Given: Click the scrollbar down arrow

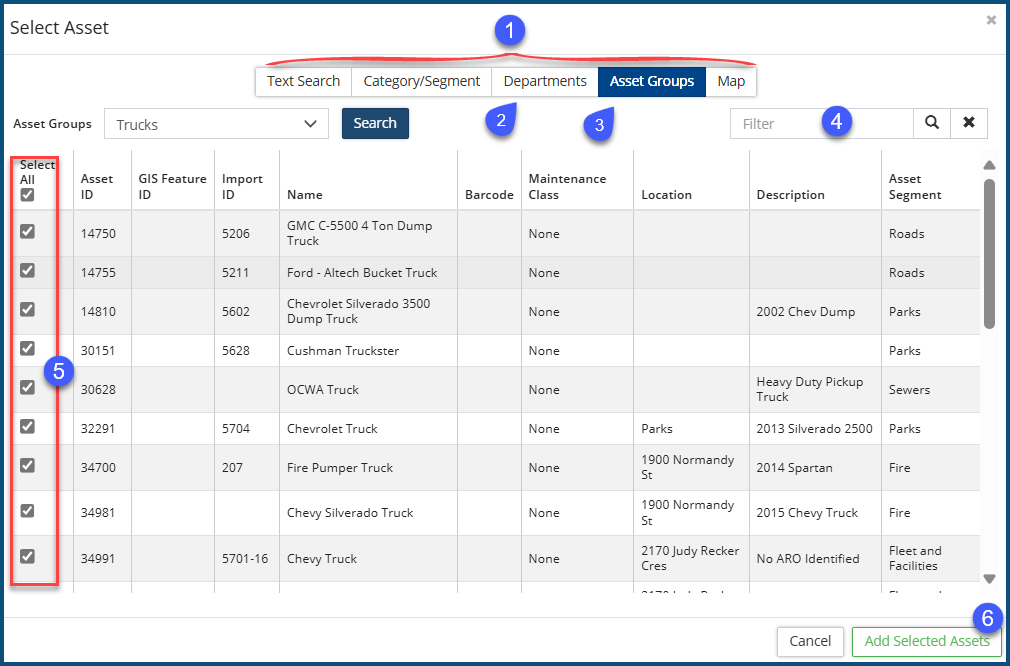Looking at the screenshot, I should click(x=989, y=578).
